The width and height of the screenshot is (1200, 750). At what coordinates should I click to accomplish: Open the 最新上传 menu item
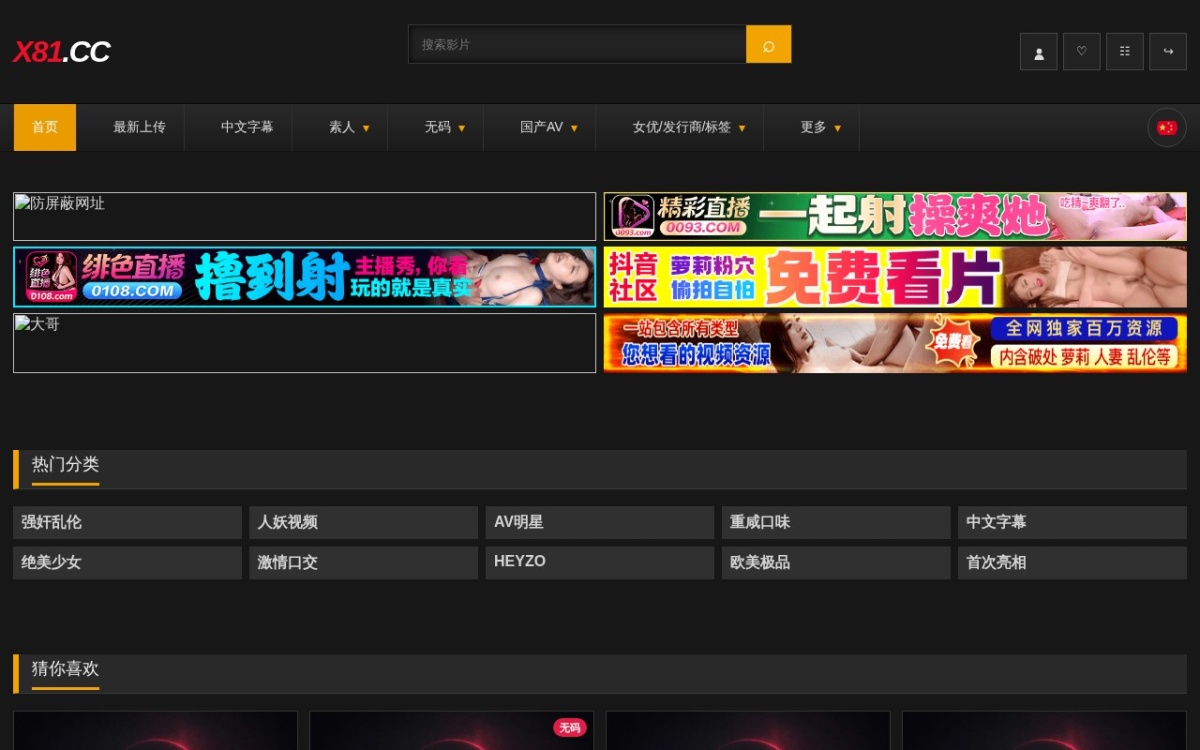(139, 128)
